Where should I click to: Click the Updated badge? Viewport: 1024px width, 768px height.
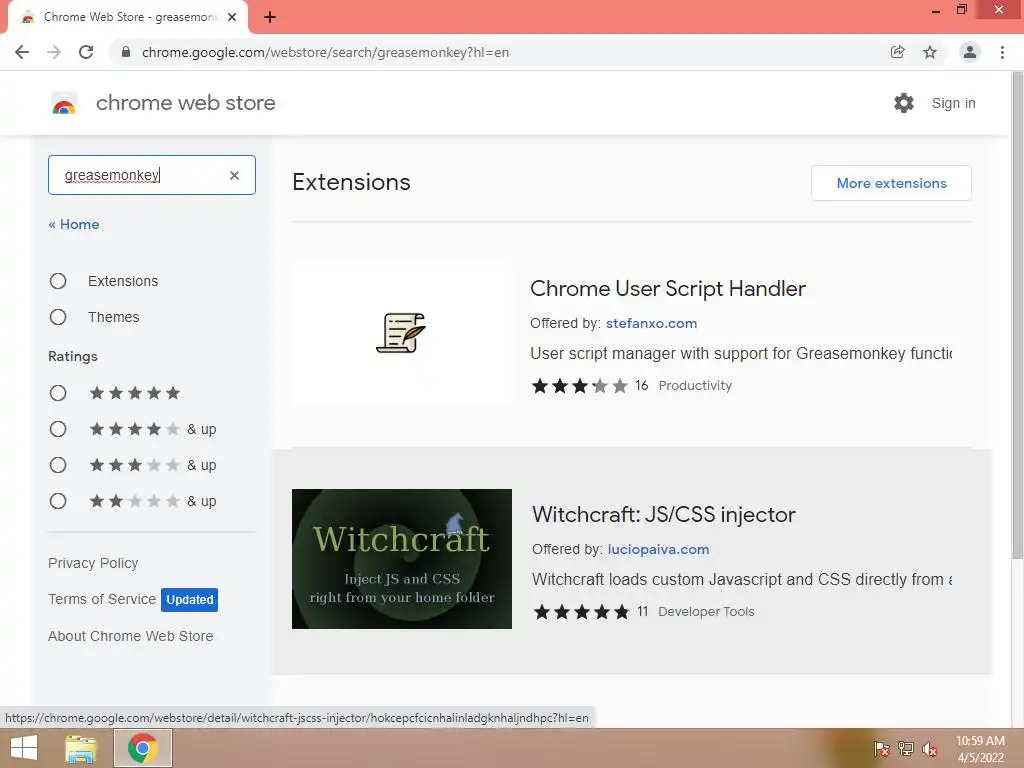pyautogui.click(x=189, y=600)
